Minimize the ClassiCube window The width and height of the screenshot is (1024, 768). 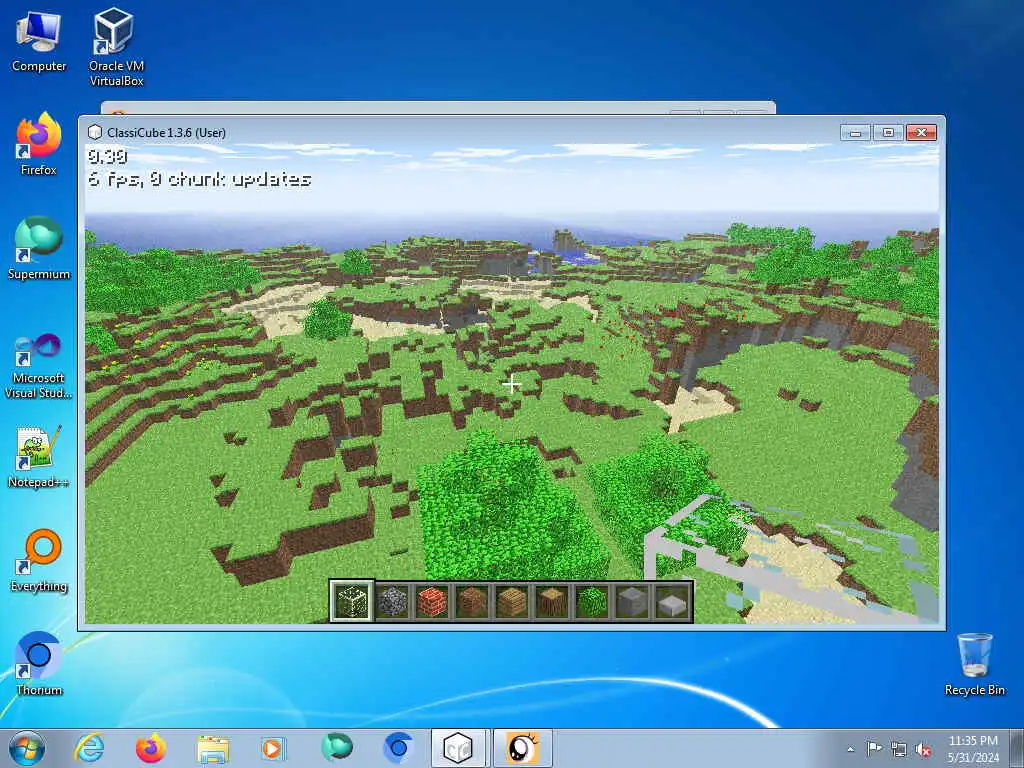(855, 133)
